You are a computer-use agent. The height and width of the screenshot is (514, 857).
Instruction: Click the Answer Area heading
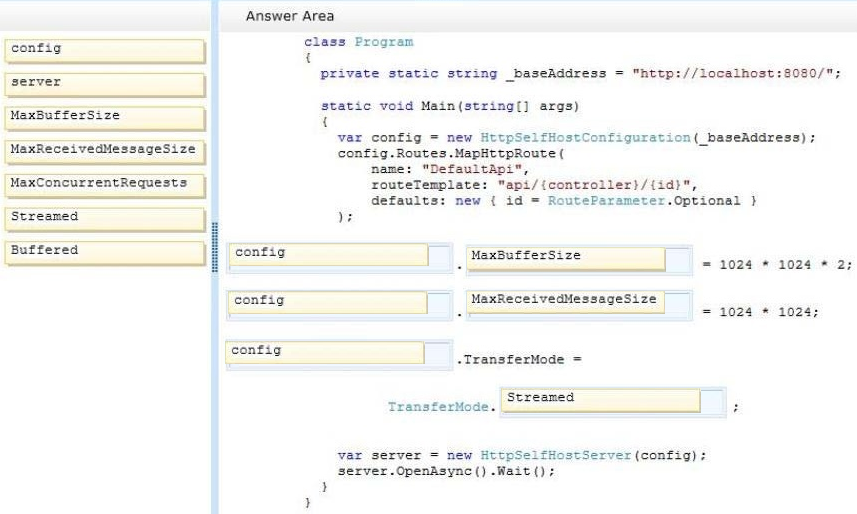tap(290, 16)
